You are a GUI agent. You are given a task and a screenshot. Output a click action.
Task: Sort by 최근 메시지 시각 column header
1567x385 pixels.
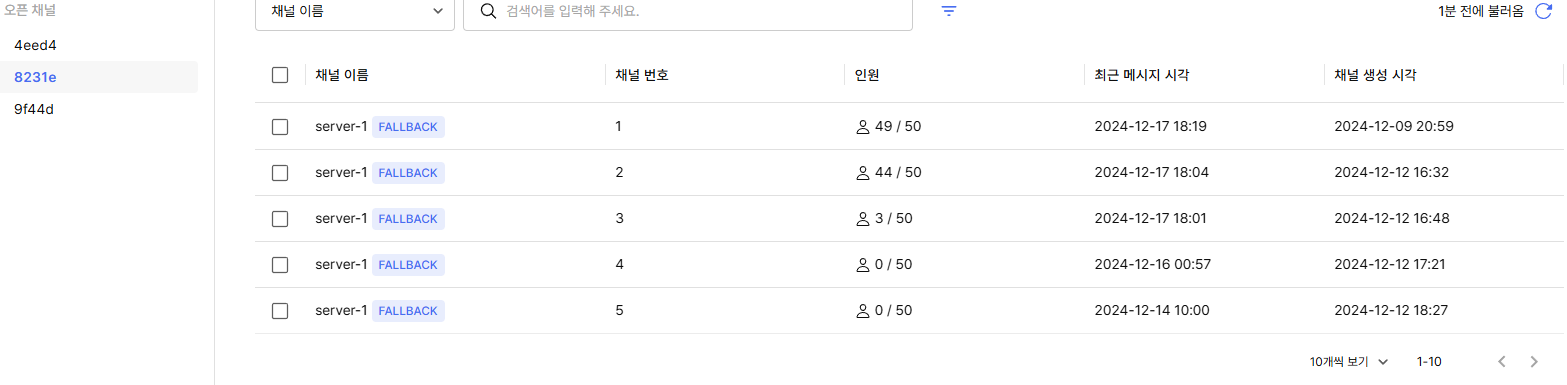[x=1142, y=75]
